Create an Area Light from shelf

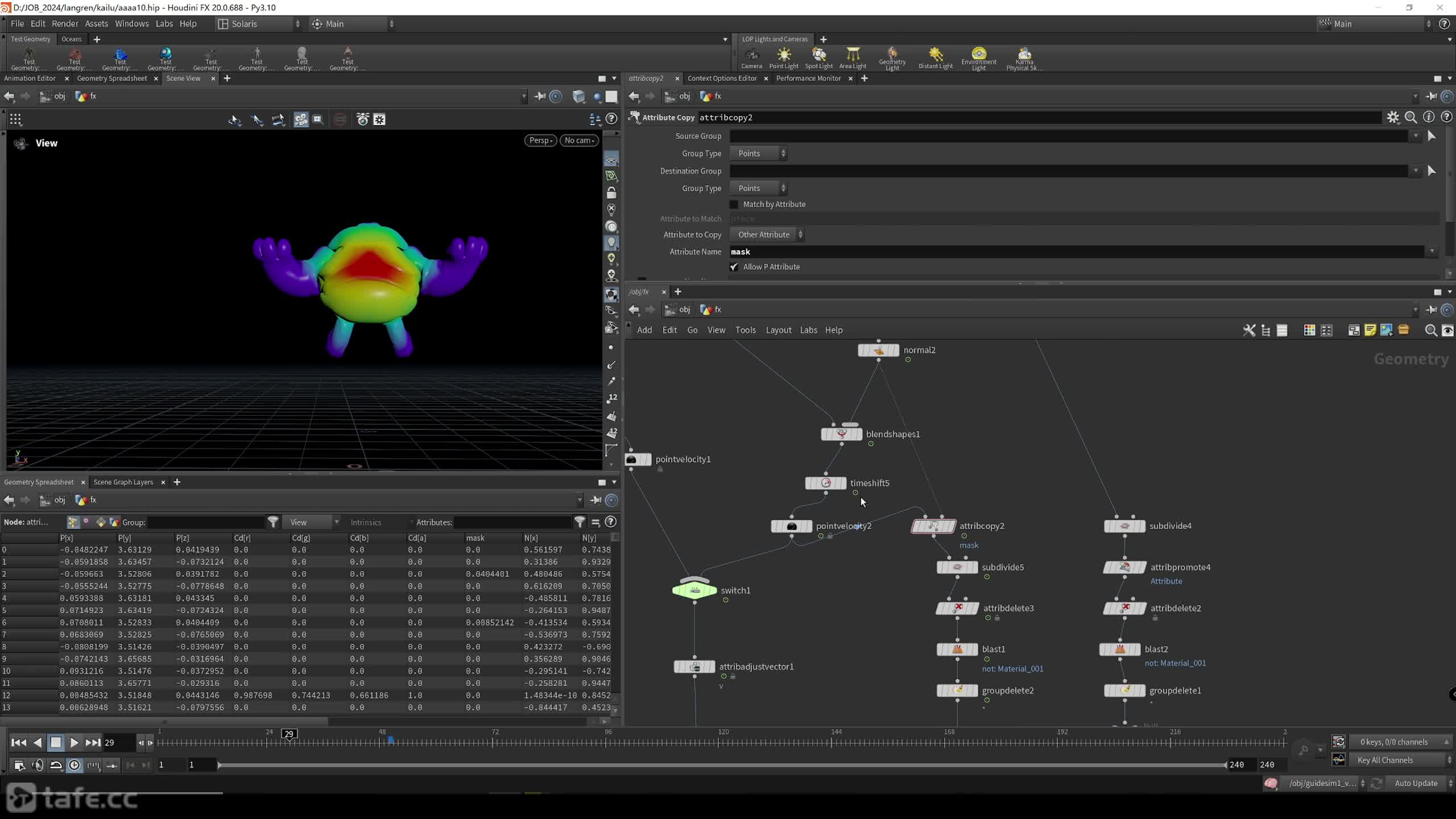[853, 58]
